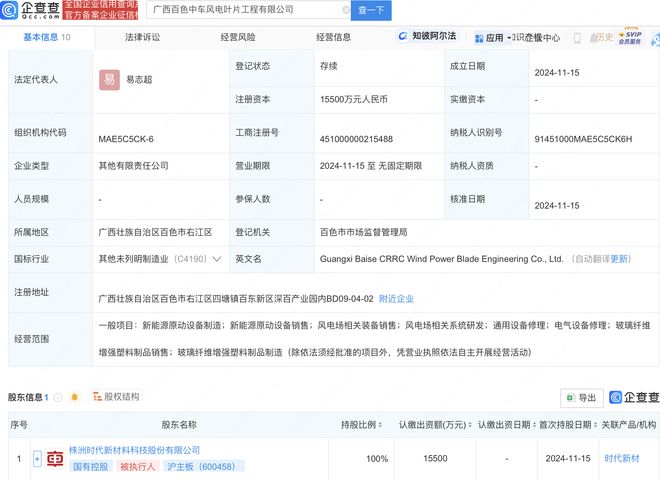Screen dimensions: 660x480
Task: Click the 全国企业信用查询 red banner
Action: click(x=101, y=10)
